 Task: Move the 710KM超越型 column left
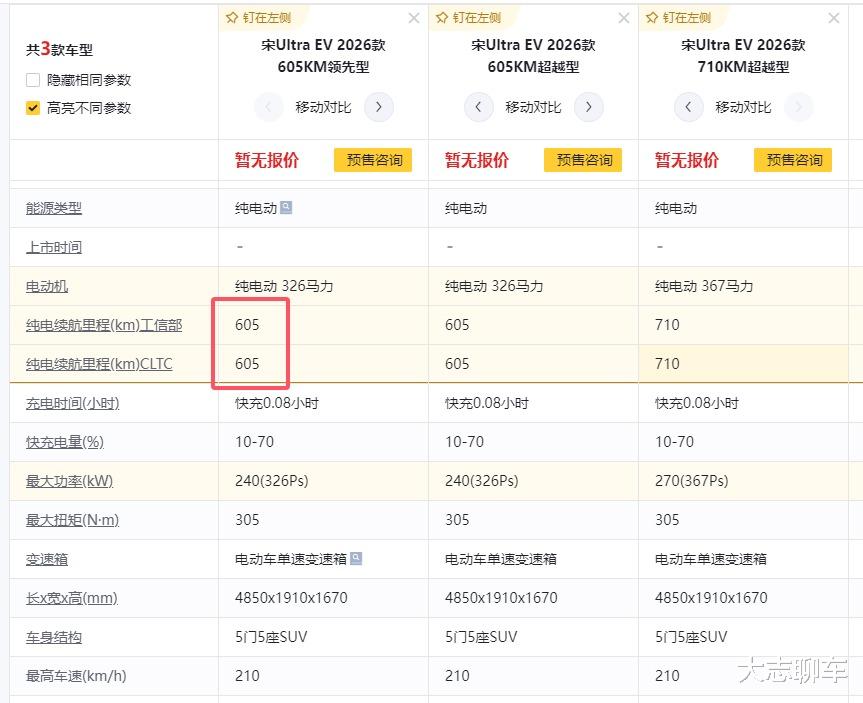(689, 107)
